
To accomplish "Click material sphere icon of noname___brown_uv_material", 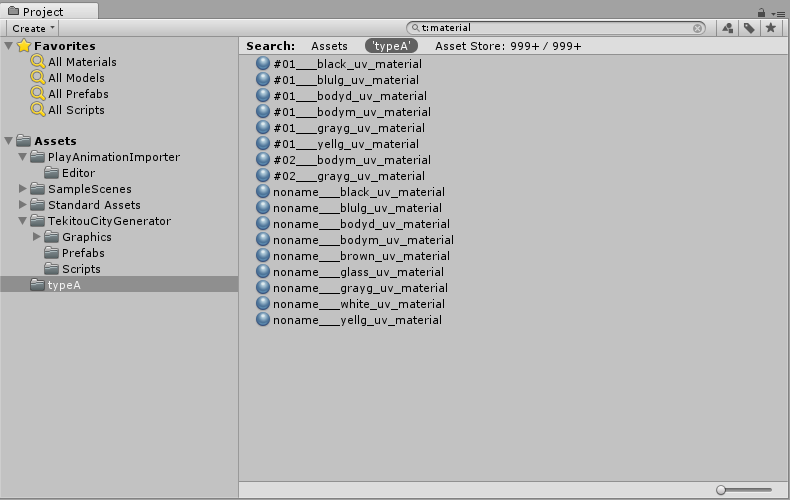I will 263,256.
